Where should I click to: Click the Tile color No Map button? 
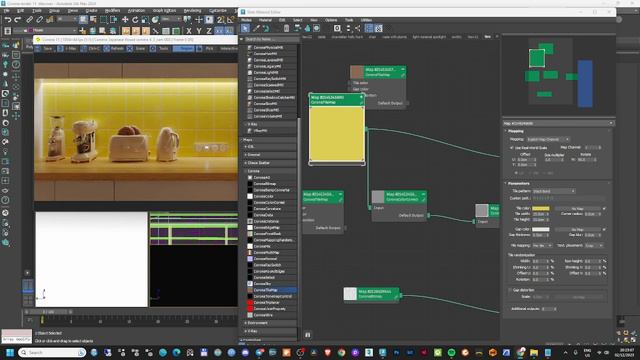pyautogui.click(x=577, y=209)
